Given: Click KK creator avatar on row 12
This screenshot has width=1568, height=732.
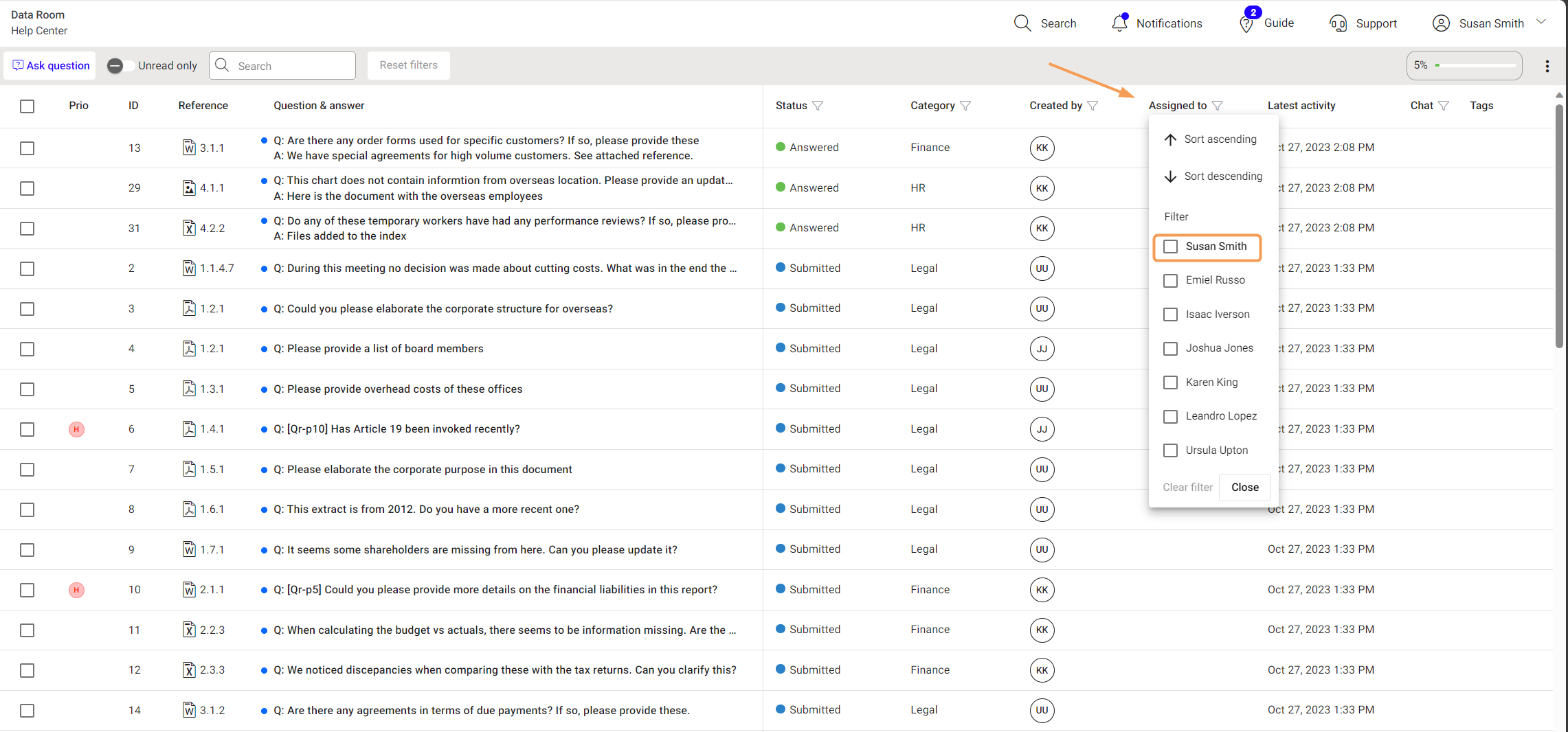Looking at the screenshot, I should pos(1042,670).
